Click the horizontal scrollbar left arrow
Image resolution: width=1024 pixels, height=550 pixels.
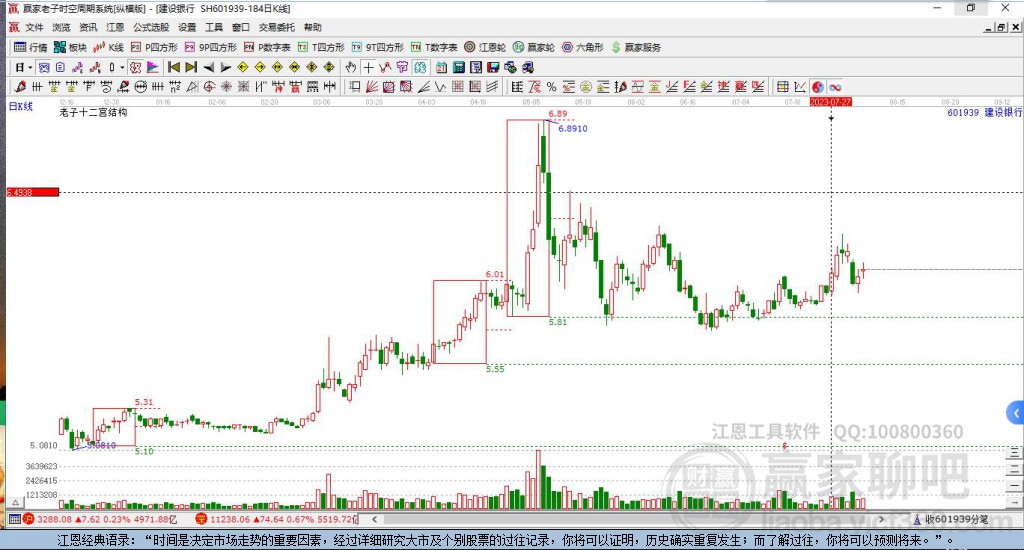pos(374,519)
